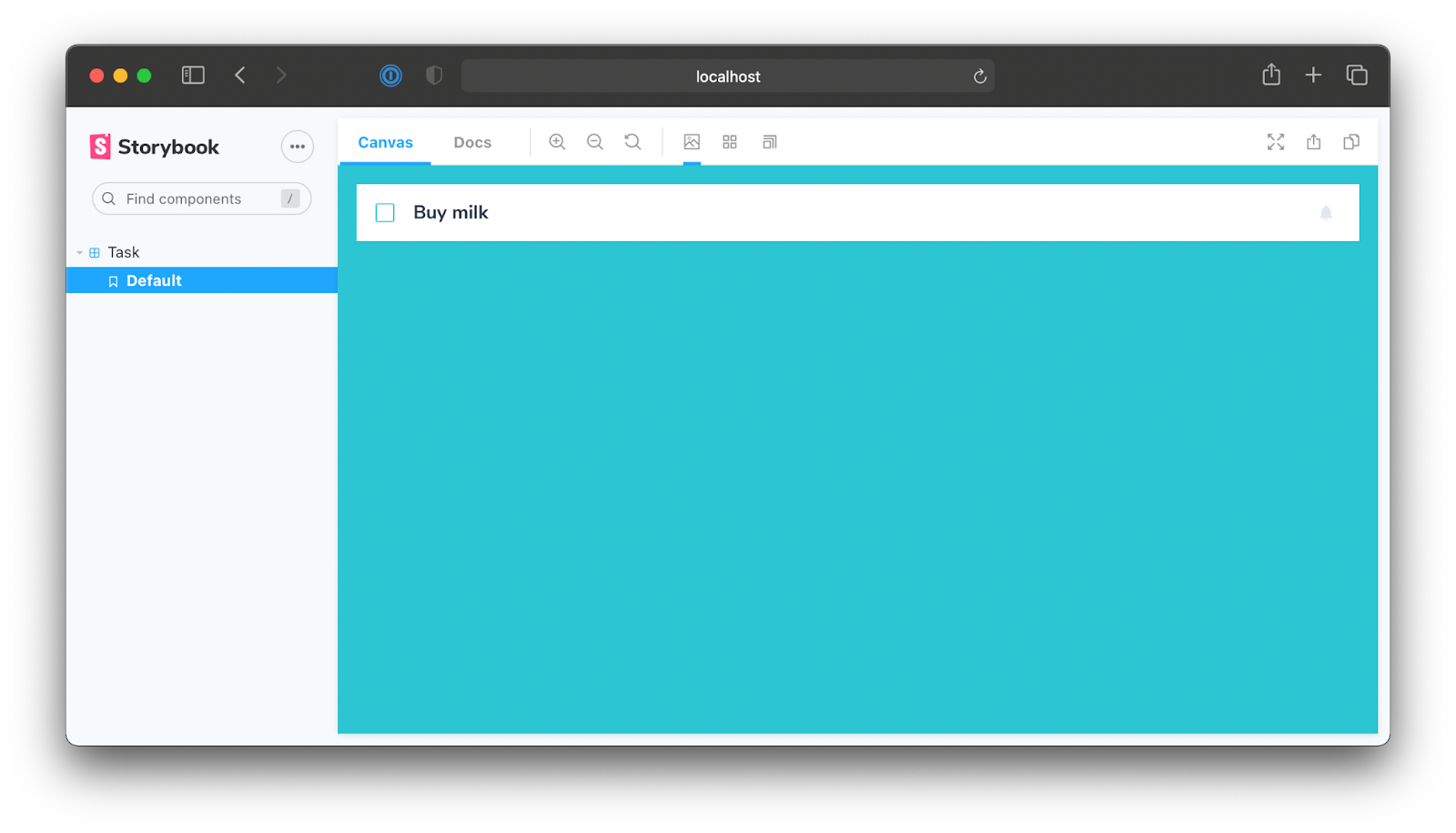Switch to the Docs tab
This screenshot has width=1456, height=833.
click(x=472, y=143)
